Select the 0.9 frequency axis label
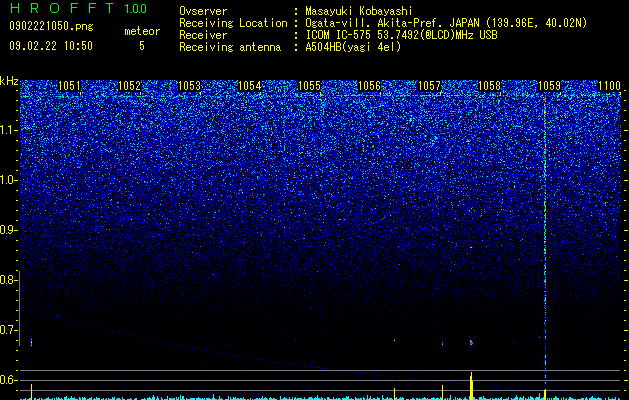The width and height of the screenshot is (629, 400). (x=9, y=230)
